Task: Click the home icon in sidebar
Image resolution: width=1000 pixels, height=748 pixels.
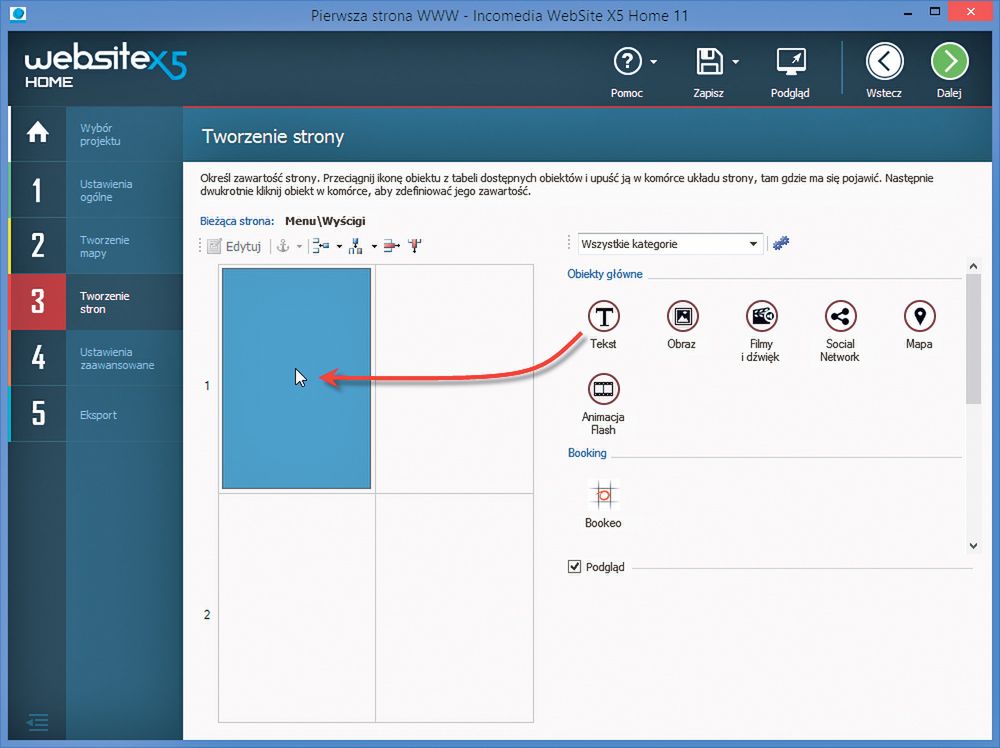Action: tap(38, 133)
